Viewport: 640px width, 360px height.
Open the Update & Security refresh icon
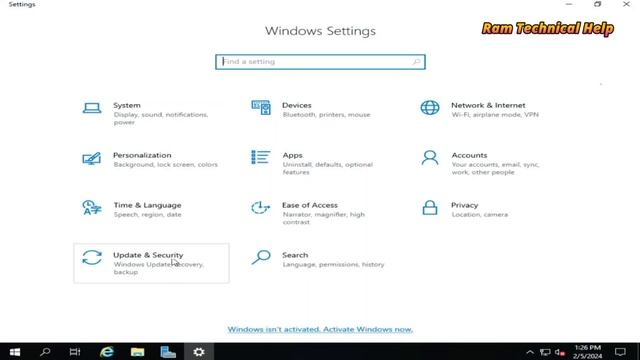(92, 258)
